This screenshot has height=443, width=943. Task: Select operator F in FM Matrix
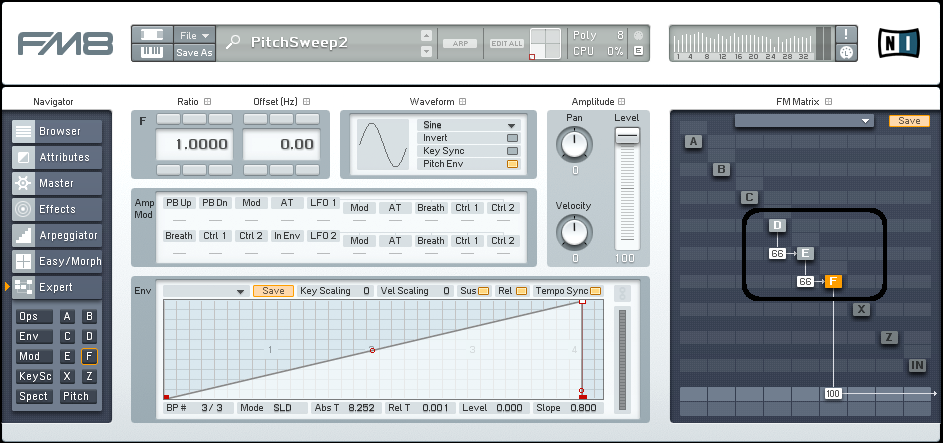[x=834, y=281]
